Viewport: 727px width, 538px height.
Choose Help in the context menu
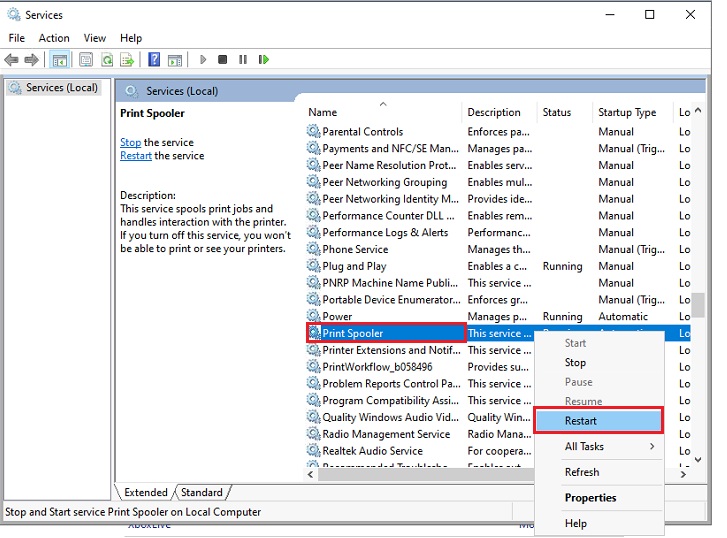click(599, 523)
